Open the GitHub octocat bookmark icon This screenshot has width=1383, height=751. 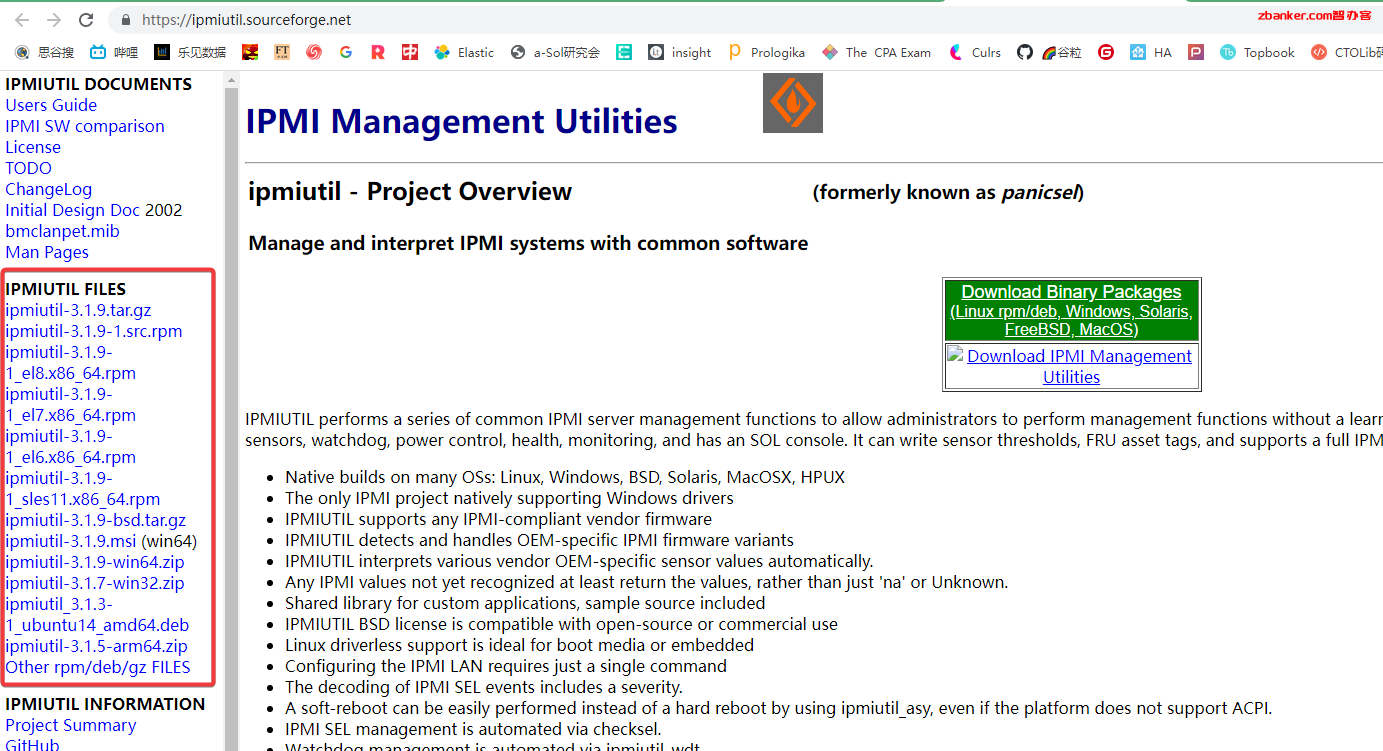1025,52
